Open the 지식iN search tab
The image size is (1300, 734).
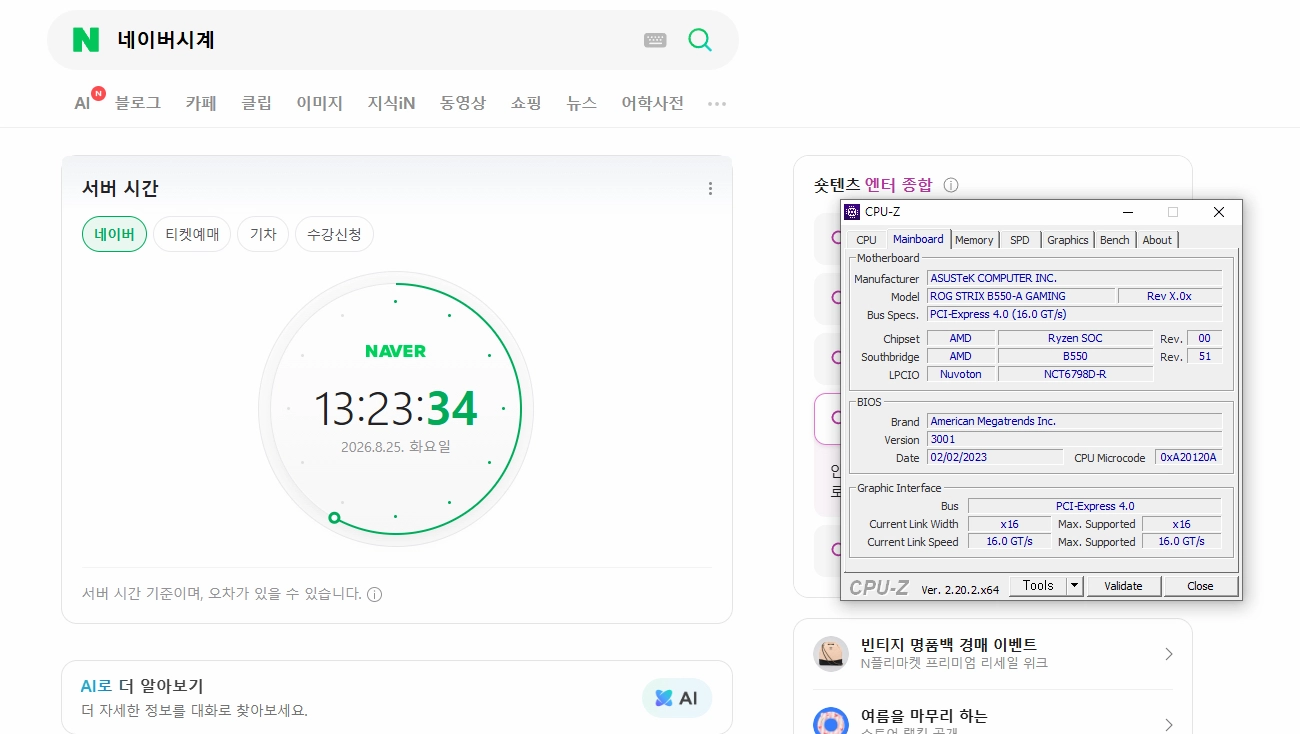391,103
